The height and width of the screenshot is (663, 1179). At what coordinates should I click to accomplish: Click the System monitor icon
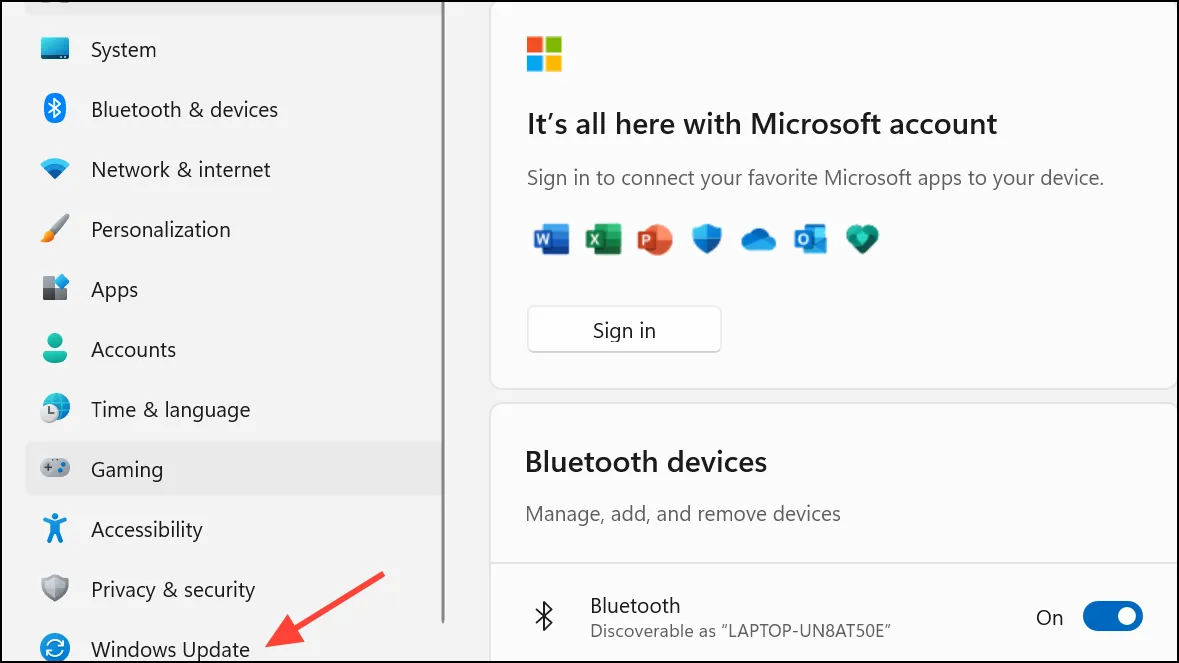(55, 49)
